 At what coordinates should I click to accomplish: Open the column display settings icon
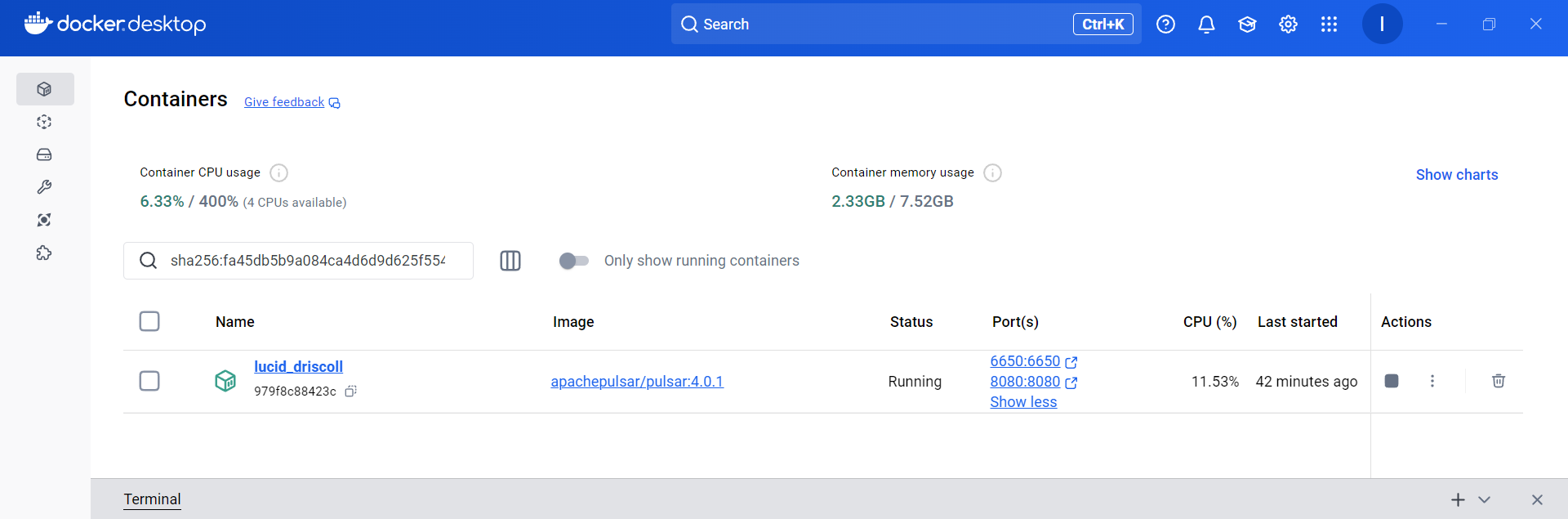click(510, 261)
